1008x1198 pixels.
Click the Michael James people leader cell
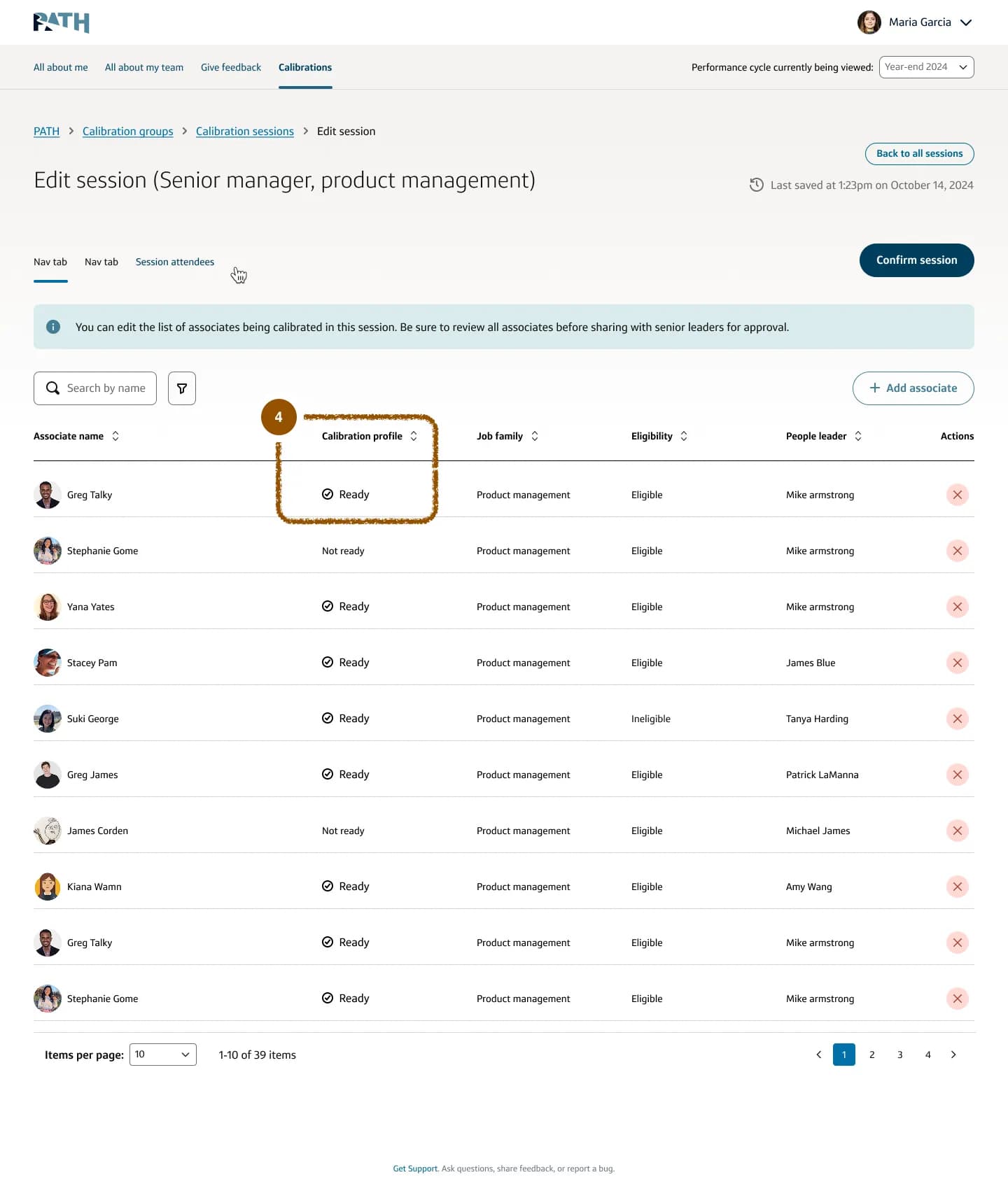coord(818,831)
